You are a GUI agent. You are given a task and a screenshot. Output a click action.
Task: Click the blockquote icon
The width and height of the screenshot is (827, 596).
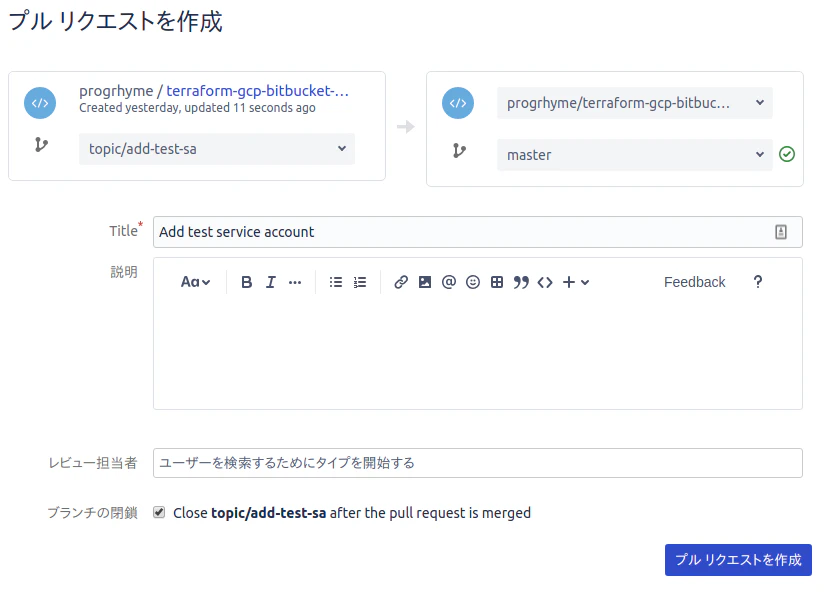(521, 282)
